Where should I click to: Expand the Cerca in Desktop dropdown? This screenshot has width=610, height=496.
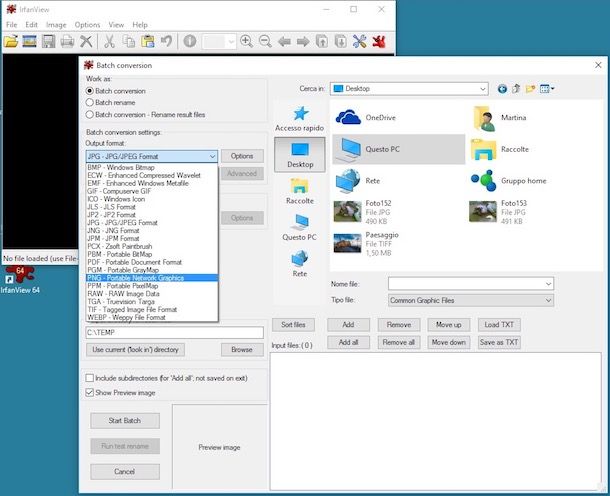click(483, 89)
